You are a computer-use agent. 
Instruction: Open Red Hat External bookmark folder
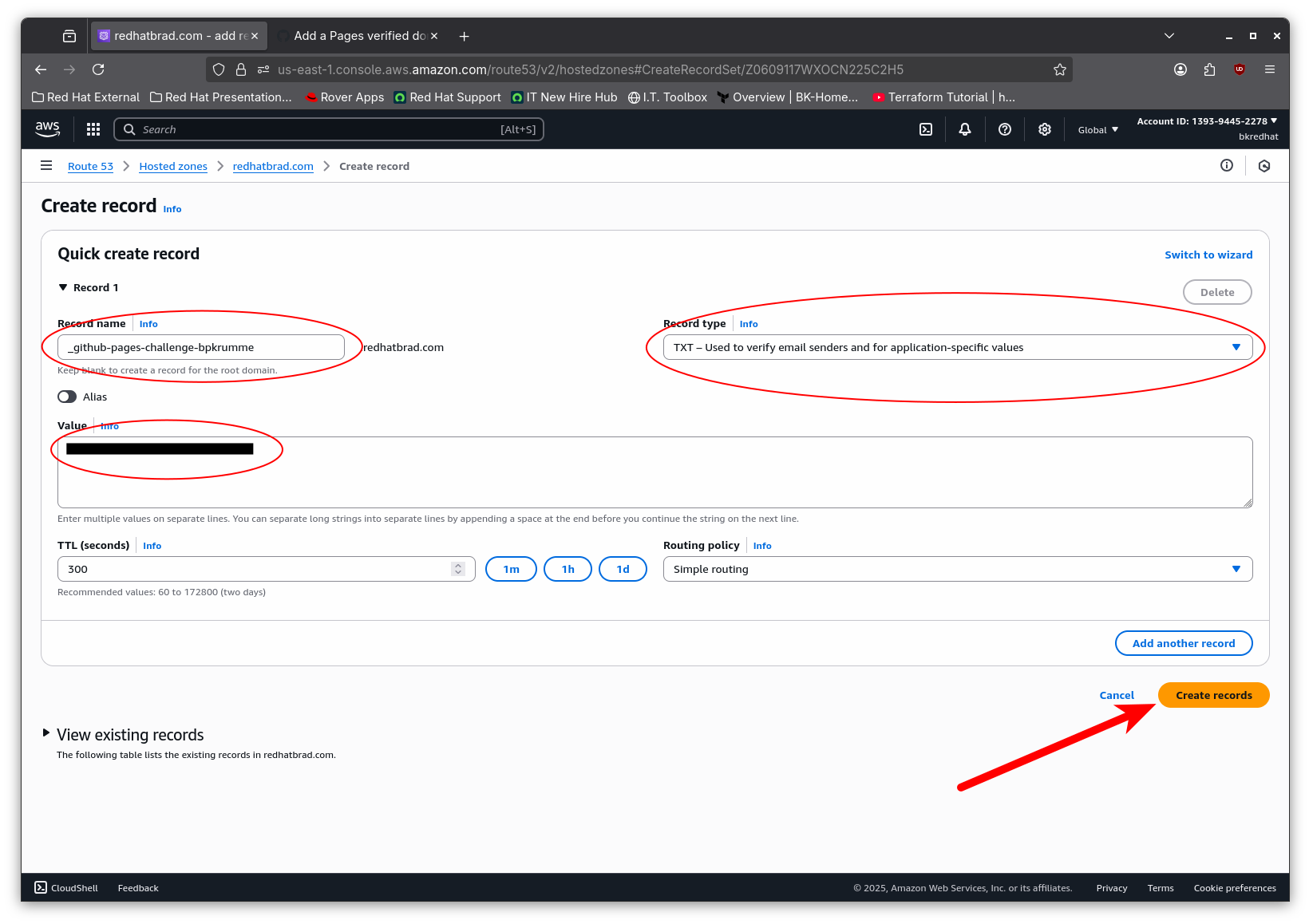tap(85, 97)
